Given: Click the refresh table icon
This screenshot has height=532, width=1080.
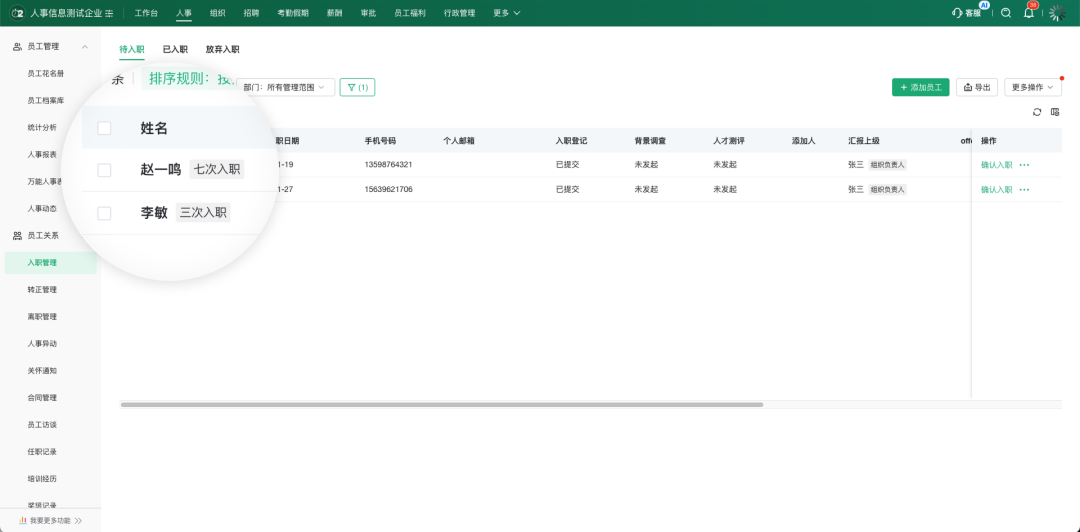Looking at the screenshot, I should pos(1037,112).
